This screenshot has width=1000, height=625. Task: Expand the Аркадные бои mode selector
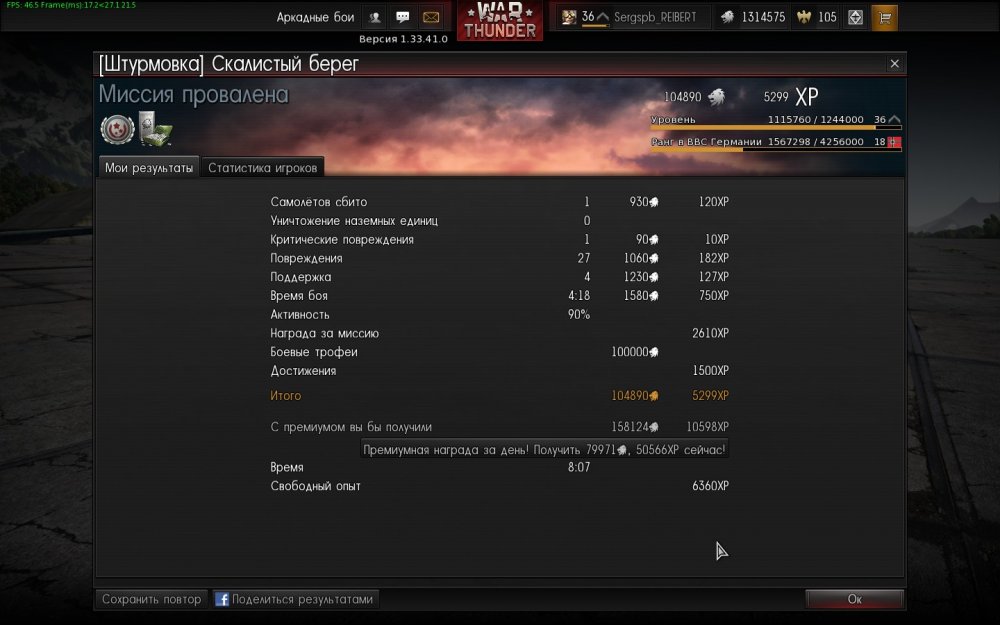tap(315, 17)
